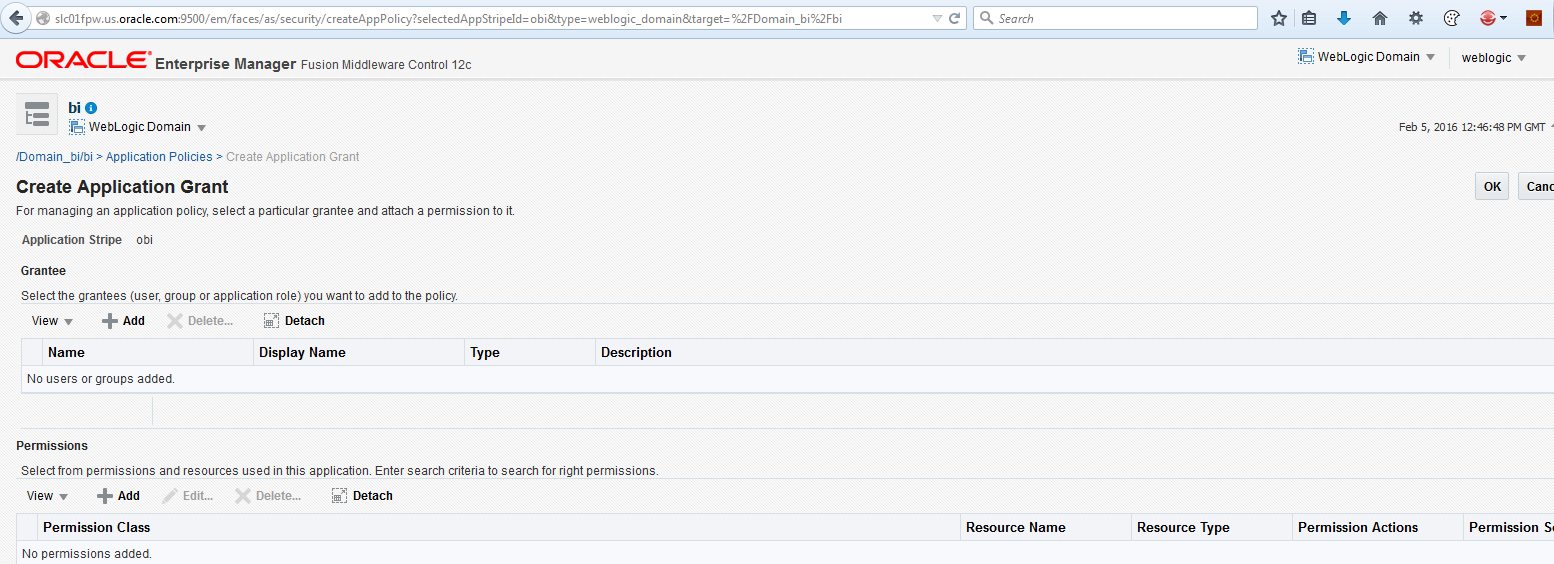
Task: Click the disabled Grantee Delete button
Action: 200,321
